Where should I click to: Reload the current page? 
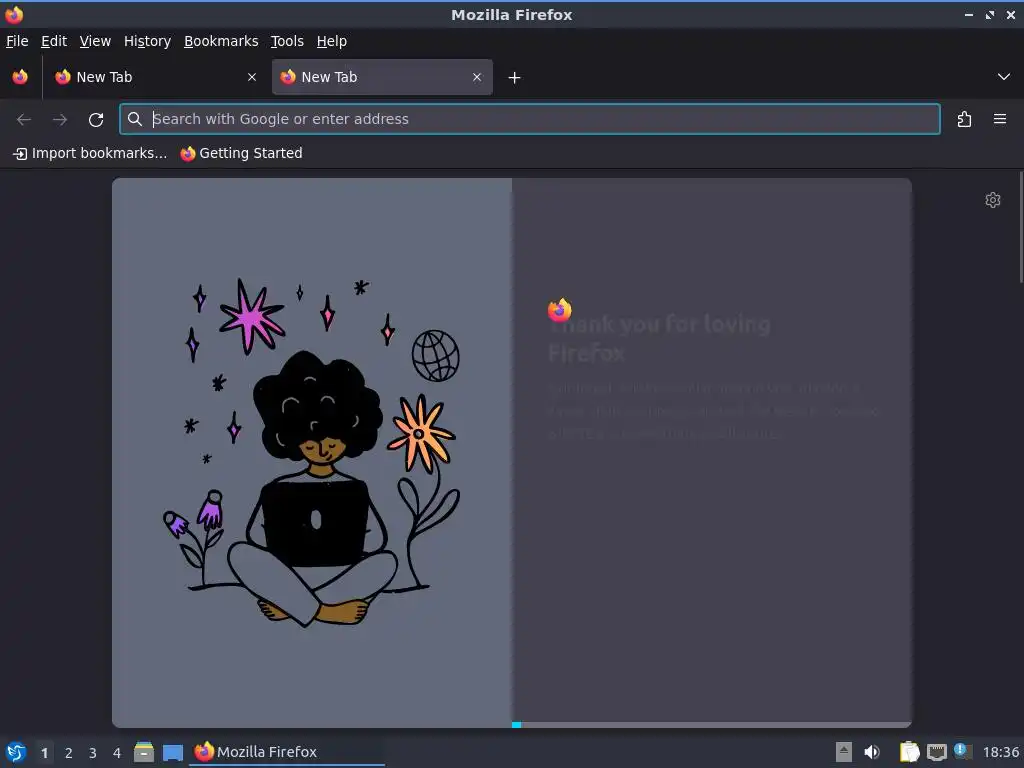coord(96,120)
